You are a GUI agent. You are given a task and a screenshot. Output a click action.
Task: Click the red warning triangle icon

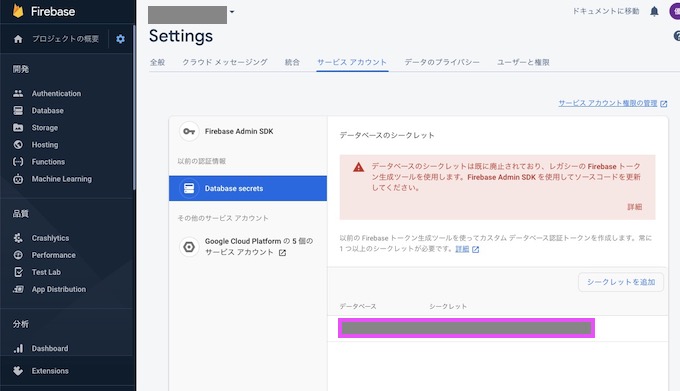tap(359, 167)
